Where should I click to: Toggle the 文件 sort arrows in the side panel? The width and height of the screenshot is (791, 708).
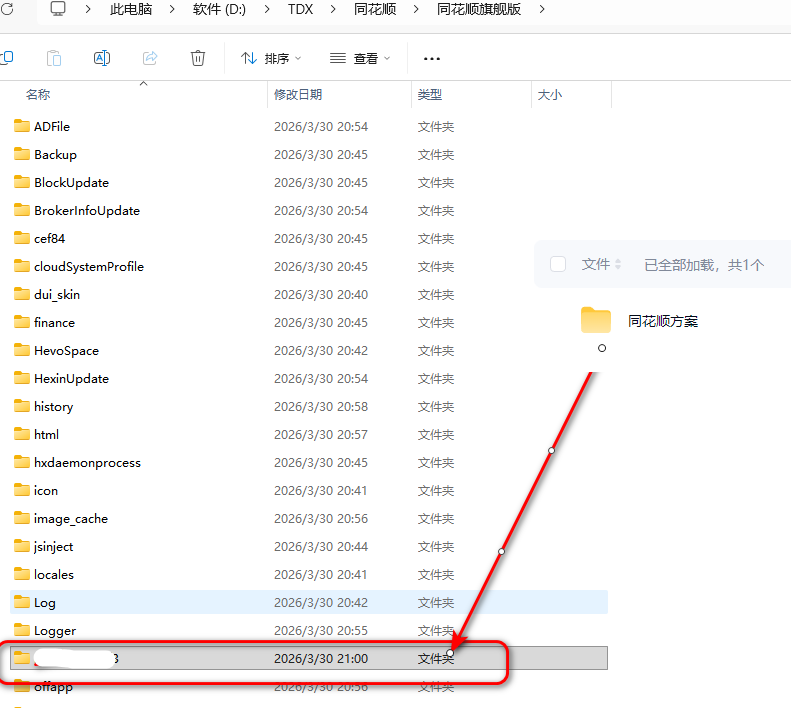click(x=618, y=264)
